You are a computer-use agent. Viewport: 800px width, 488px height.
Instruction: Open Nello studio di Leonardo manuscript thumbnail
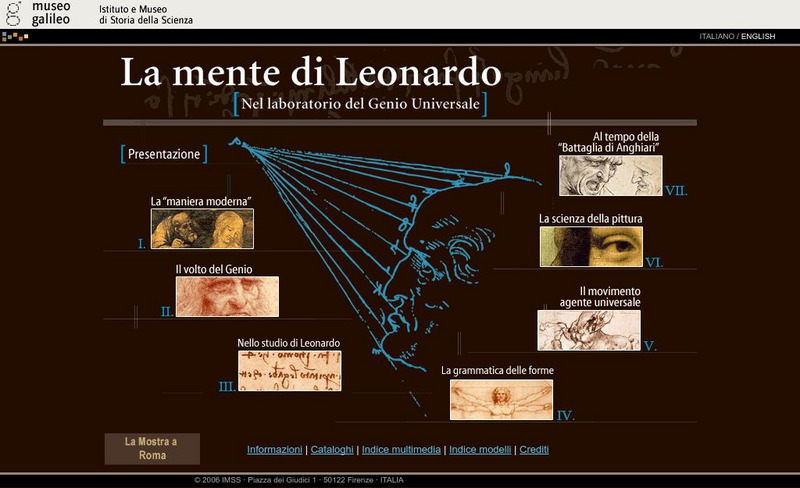click(x=290, y=371)
